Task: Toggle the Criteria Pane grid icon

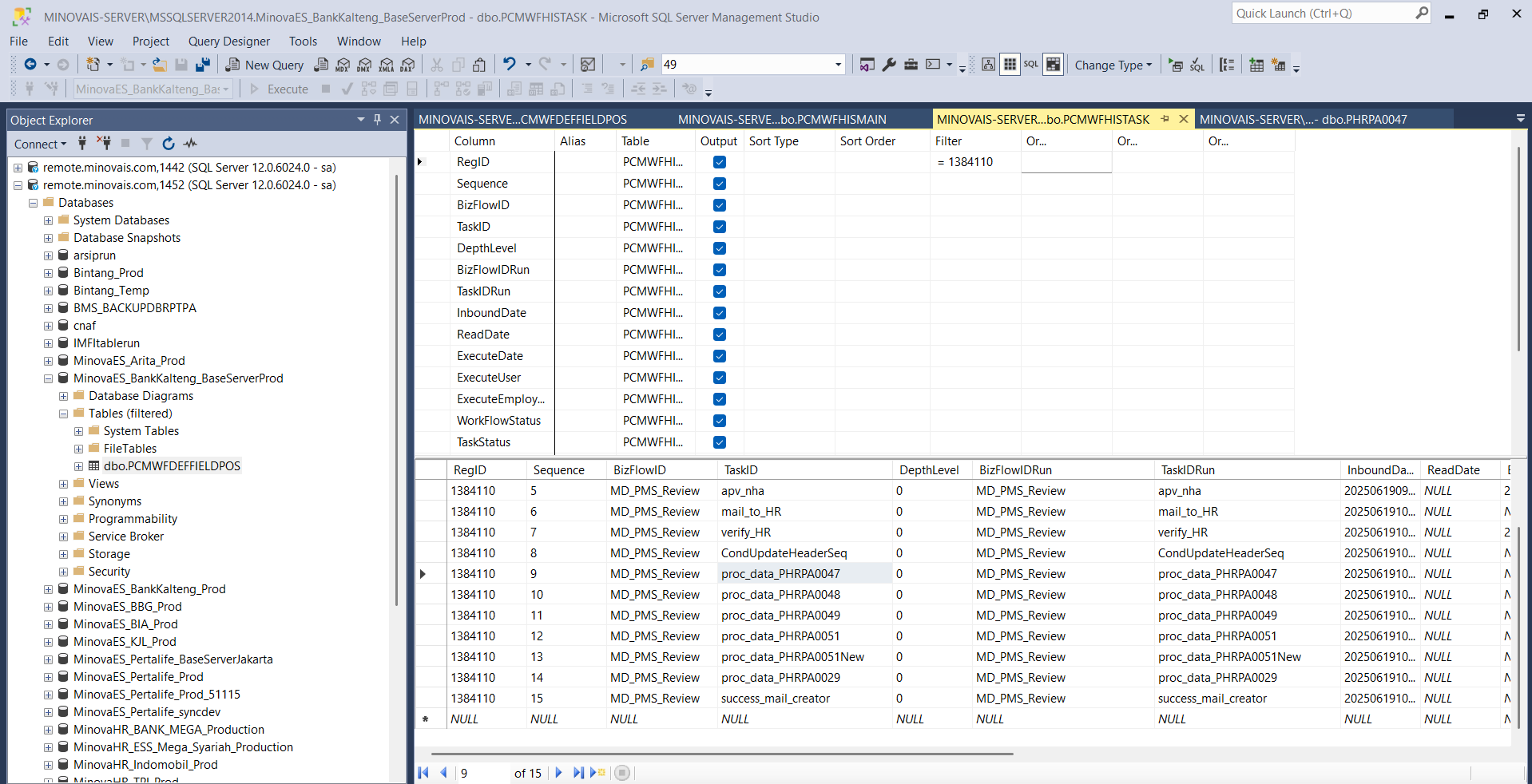Action: [1010, 65]
